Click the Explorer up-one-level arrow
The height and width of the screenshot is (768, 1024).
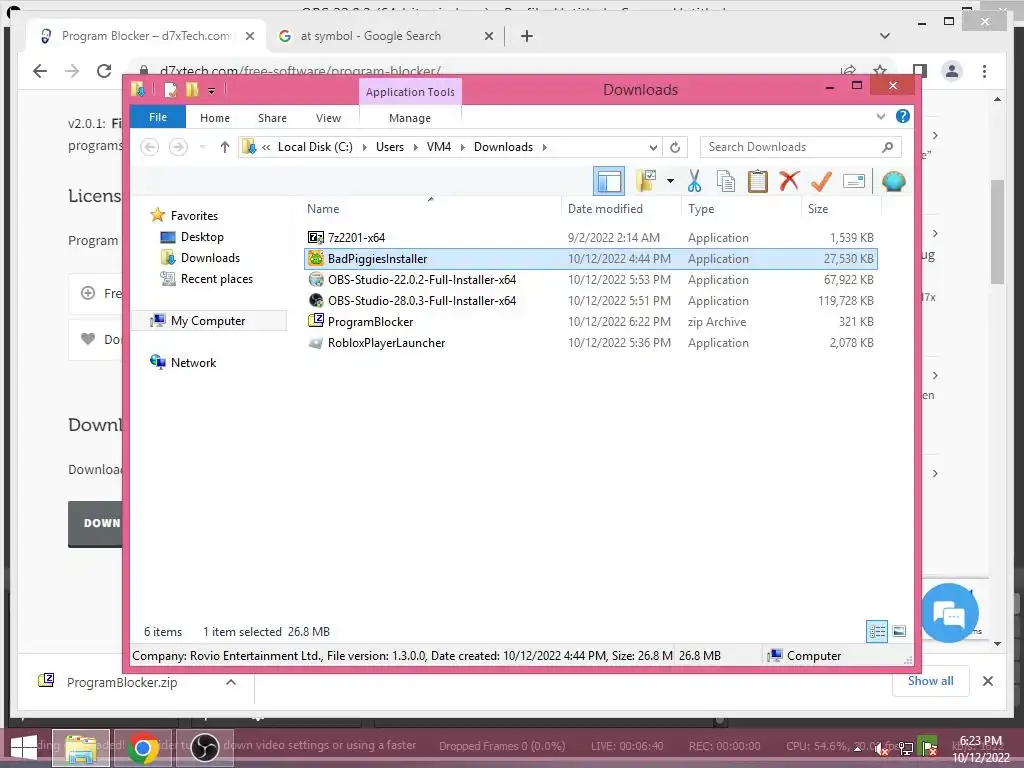[x=225, y=147]
